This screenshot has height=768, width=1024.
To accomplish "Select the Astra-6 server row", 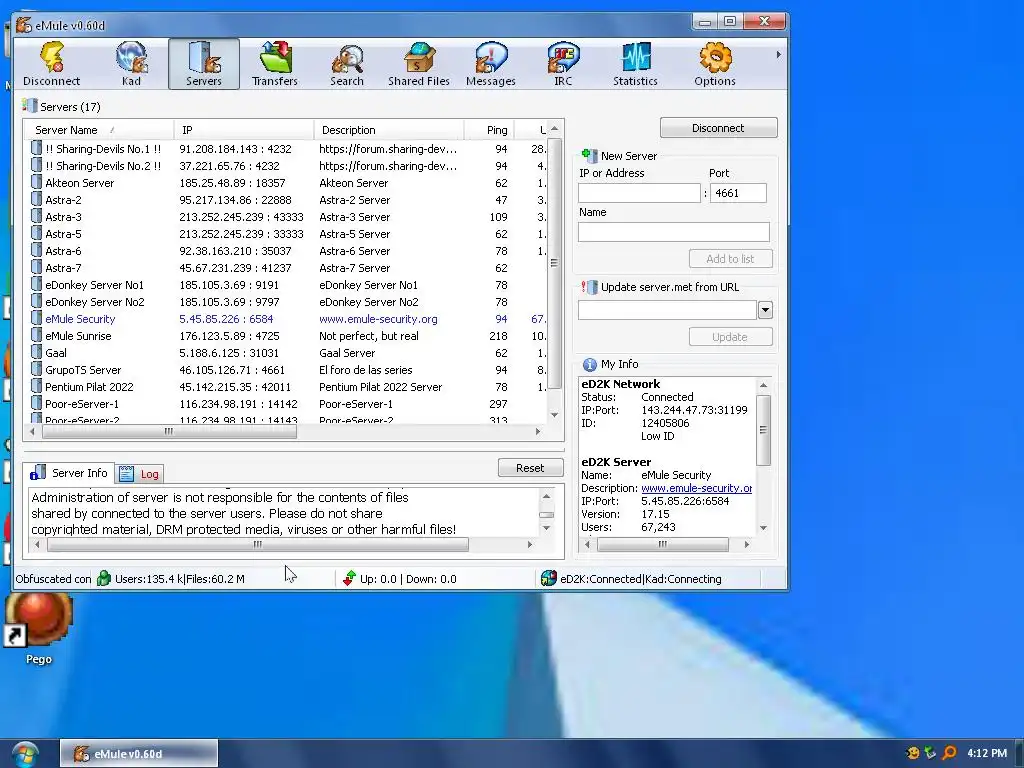I will [x=287, y=251].
